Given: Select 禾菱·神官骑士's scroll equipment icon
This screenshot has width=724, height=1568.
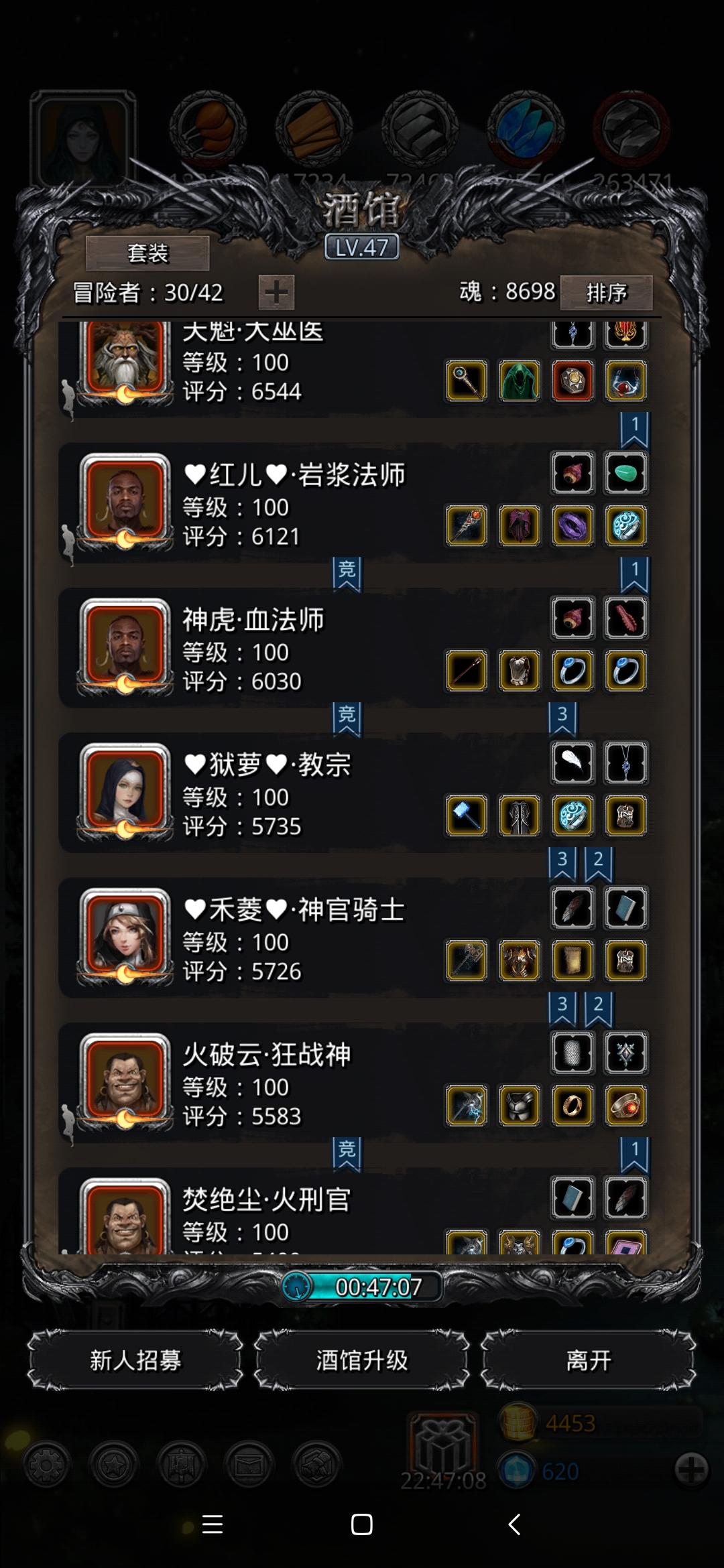Looking at the screenshot, I should pos(572,960).
